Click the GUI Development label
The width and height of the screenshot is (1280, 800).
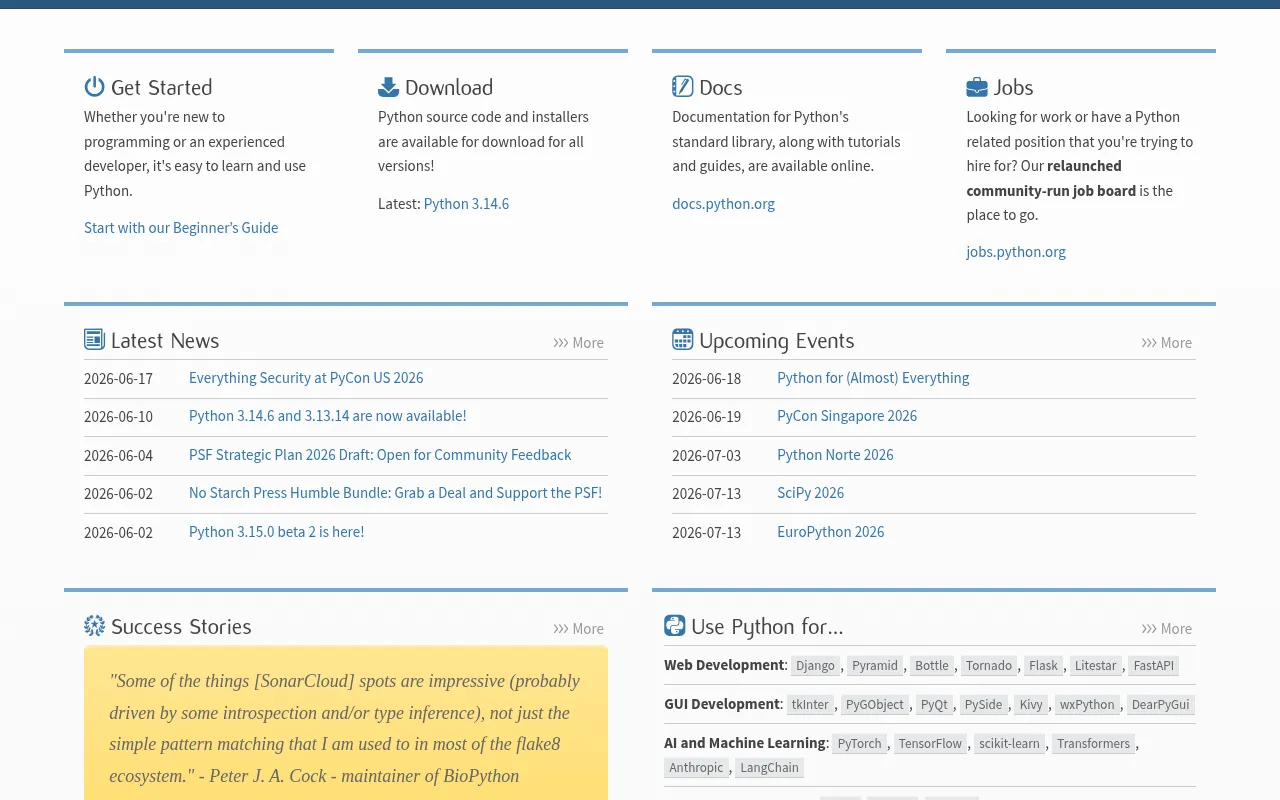point(722,704)
